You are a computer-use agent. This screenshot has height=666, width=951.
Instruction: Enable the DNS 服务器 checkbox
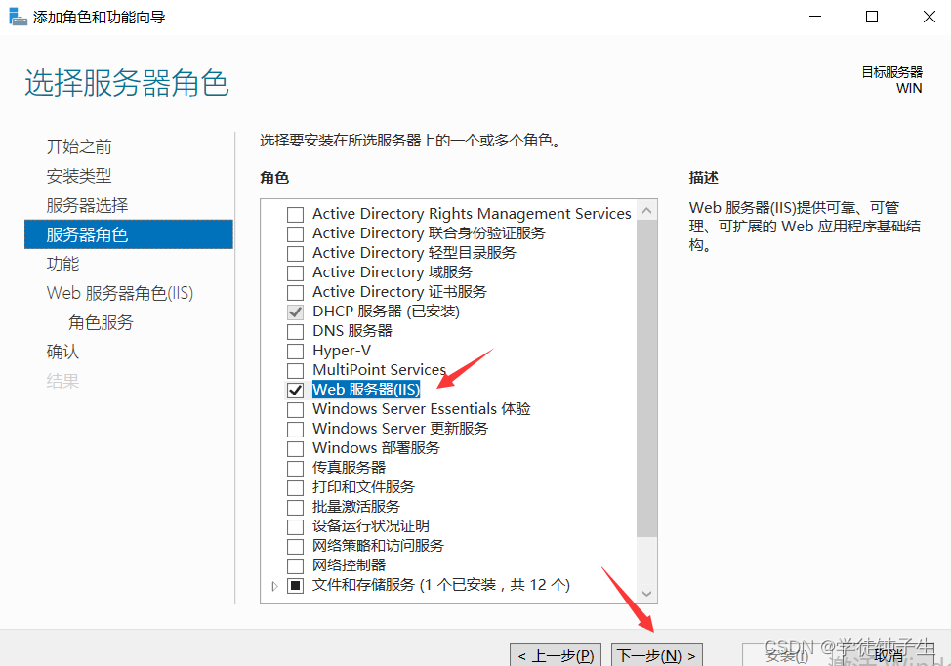pyautogui.click(x=295, y=332)
